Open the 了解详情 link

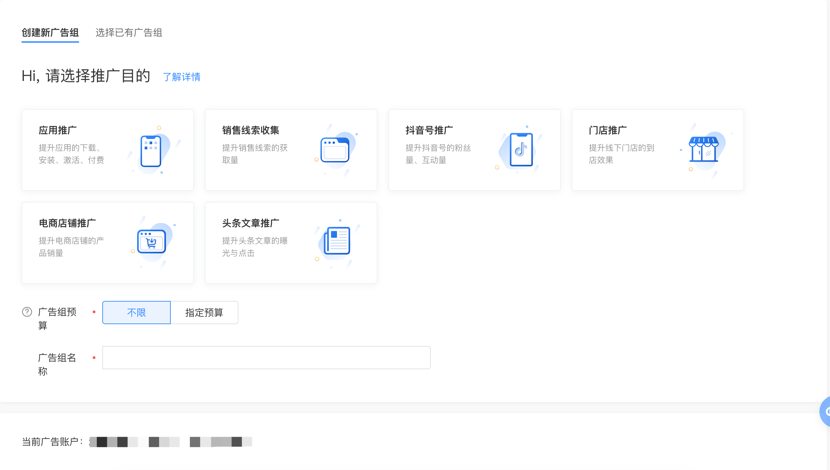tap(182, 77)
